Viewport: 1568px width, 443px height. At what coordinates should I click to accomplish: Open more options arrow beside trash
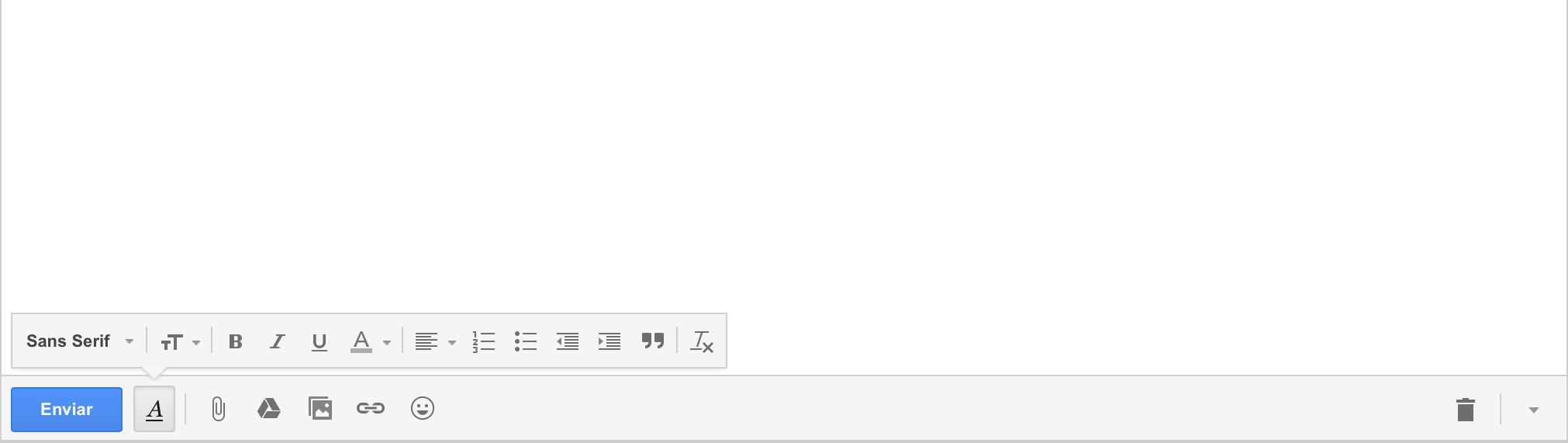(x=1533, y=410)
